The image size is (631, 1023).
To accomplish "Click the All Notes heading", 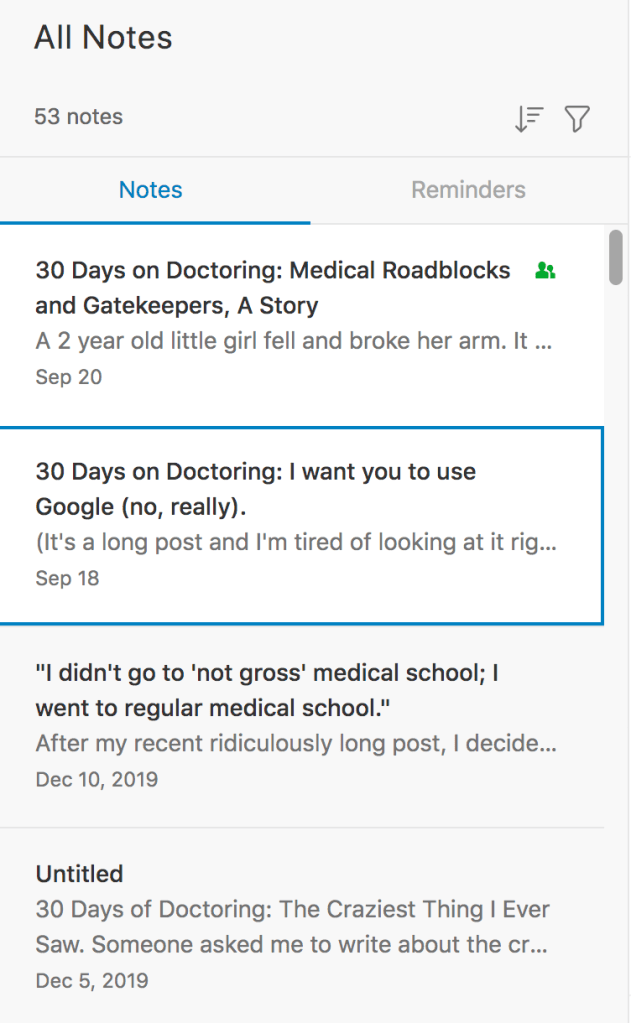I will [x=103, y=38].
